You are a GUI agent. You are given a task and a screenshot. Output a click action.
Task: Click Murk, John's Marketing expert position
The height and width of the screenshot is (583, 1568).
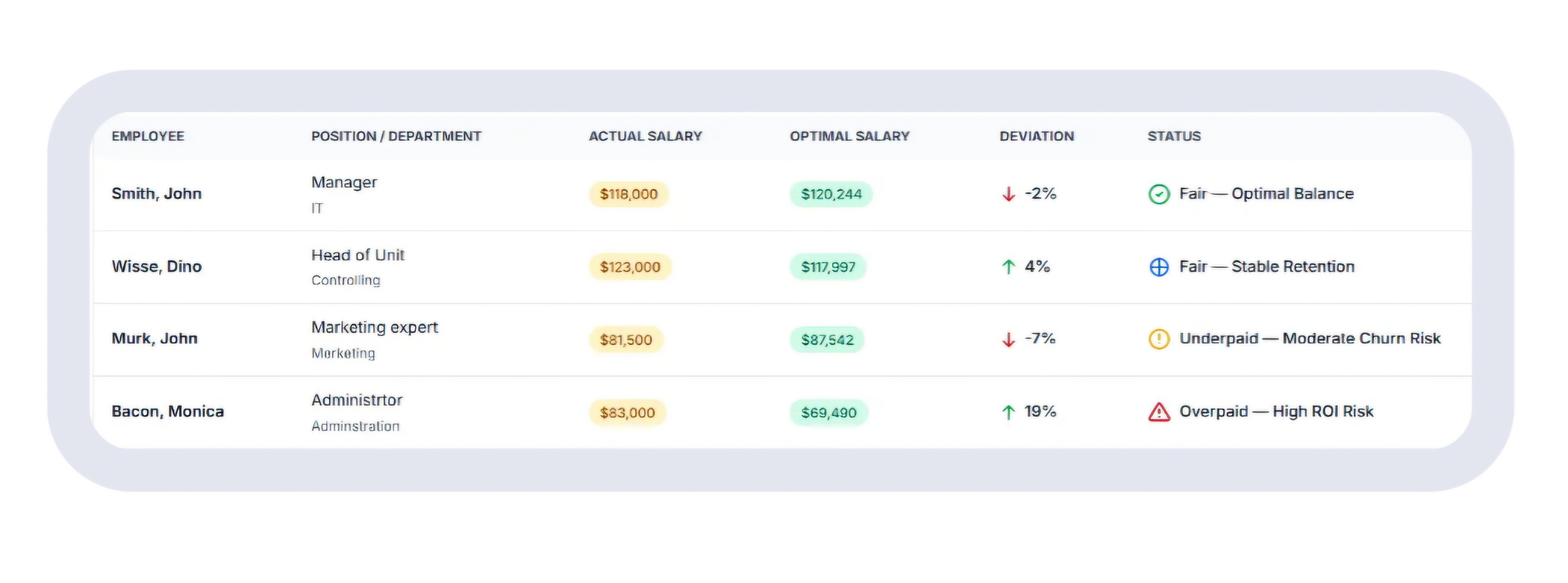[x=374, y=327]
